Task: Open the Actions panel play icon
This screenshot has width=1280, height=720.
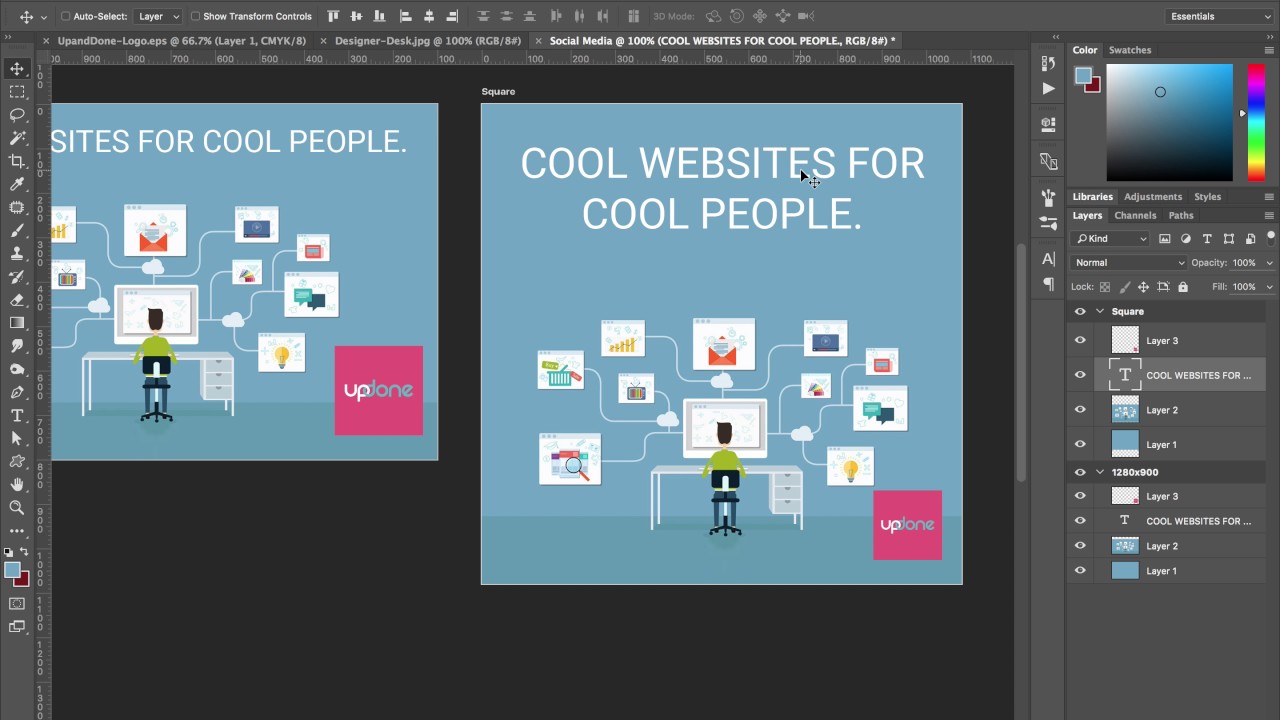Action: click(x=1048, y=88)
